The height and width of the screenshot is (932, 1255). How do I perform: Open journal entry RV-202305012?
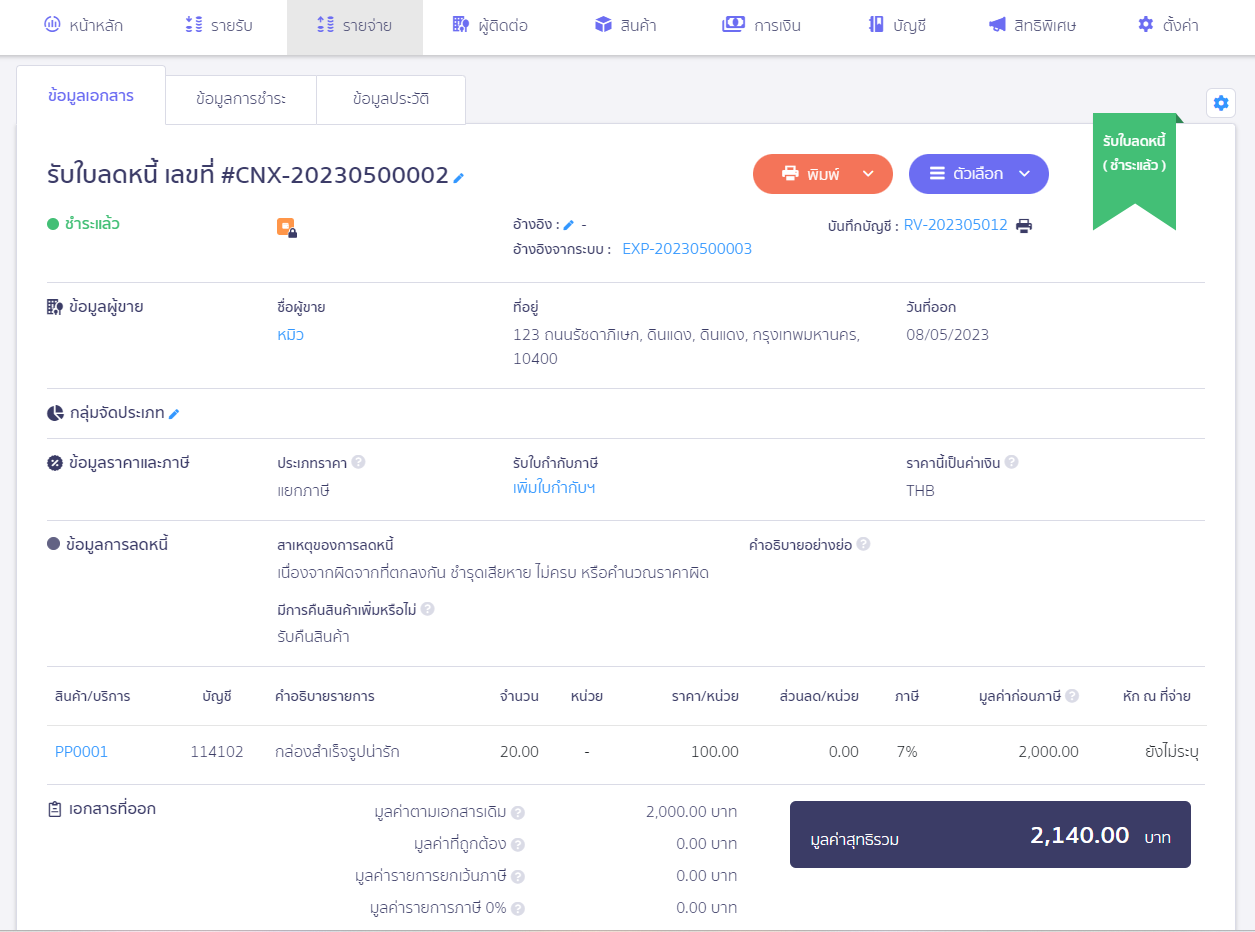956,225
